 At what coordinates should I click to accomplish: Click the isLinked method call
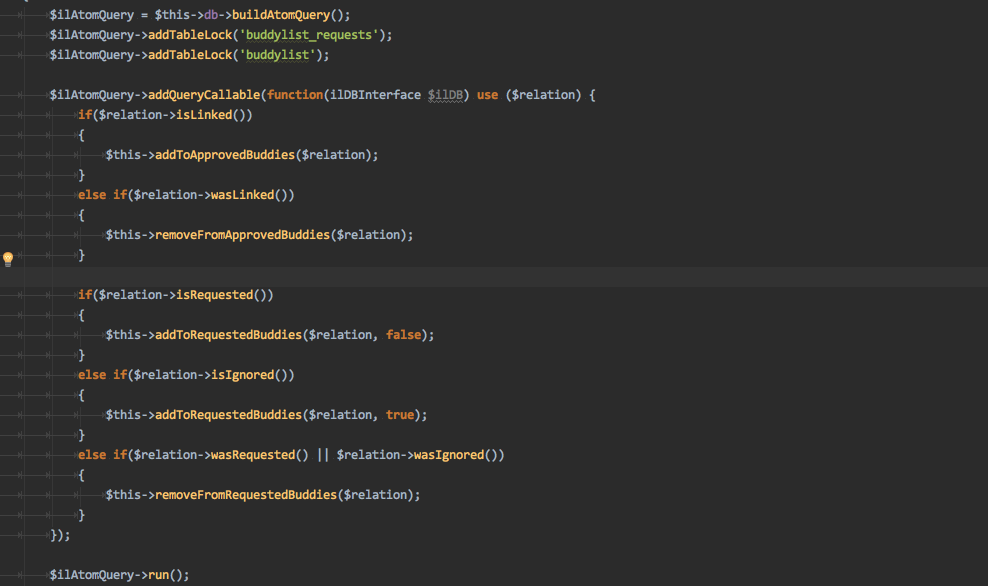coord(204,115)
